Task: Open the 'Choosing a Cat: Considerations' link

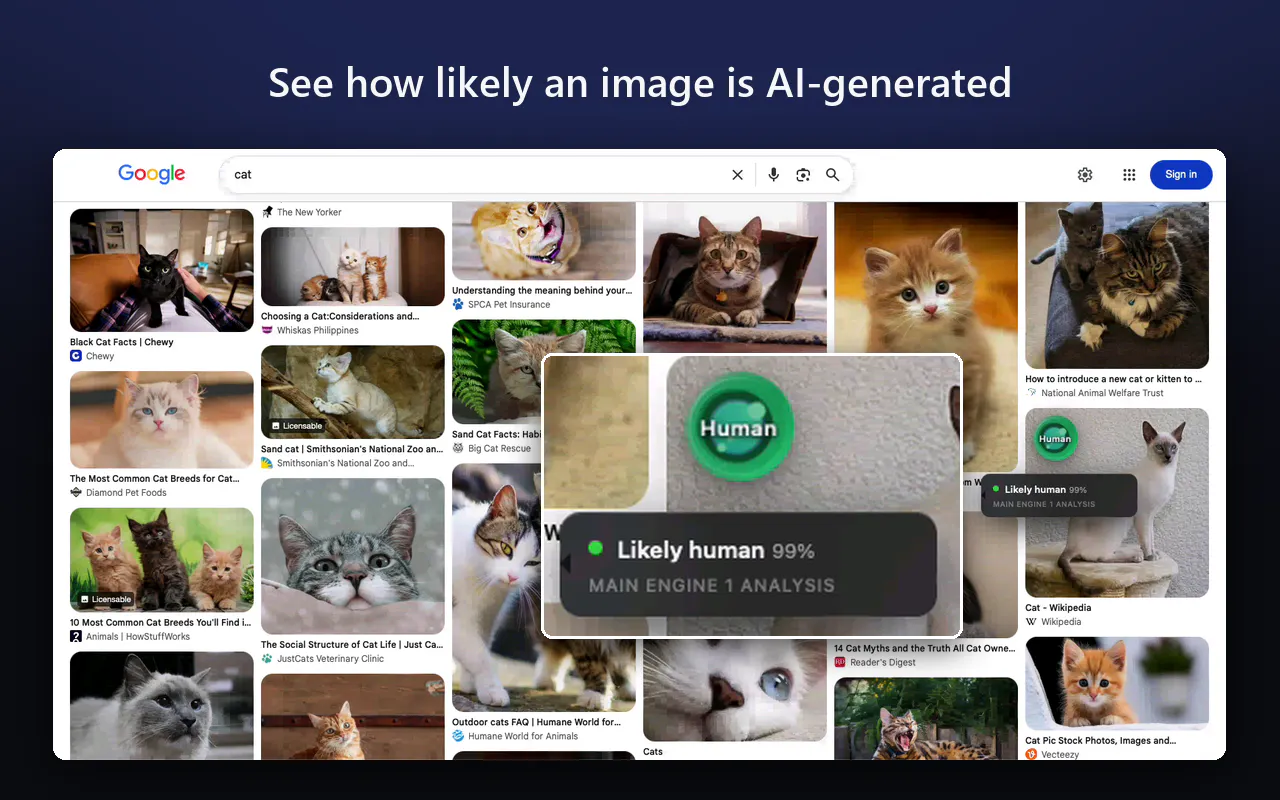Action: point(340,316)
